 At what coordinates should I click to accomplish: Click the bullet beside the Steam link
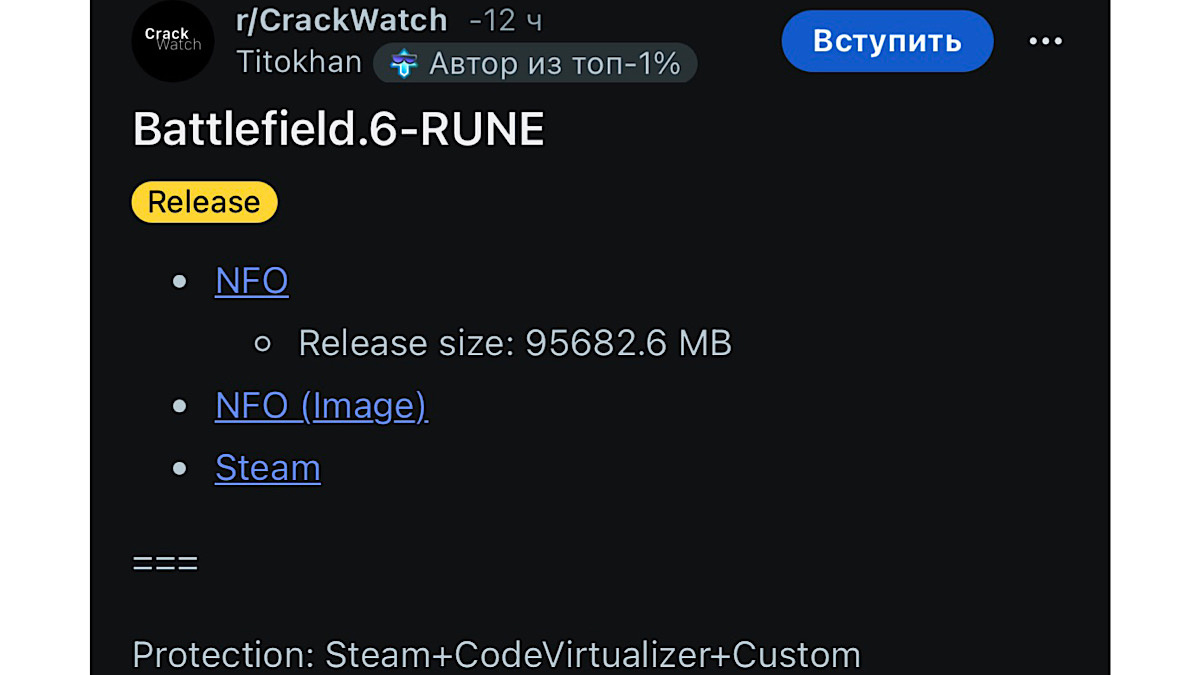[x=180, y=468]
